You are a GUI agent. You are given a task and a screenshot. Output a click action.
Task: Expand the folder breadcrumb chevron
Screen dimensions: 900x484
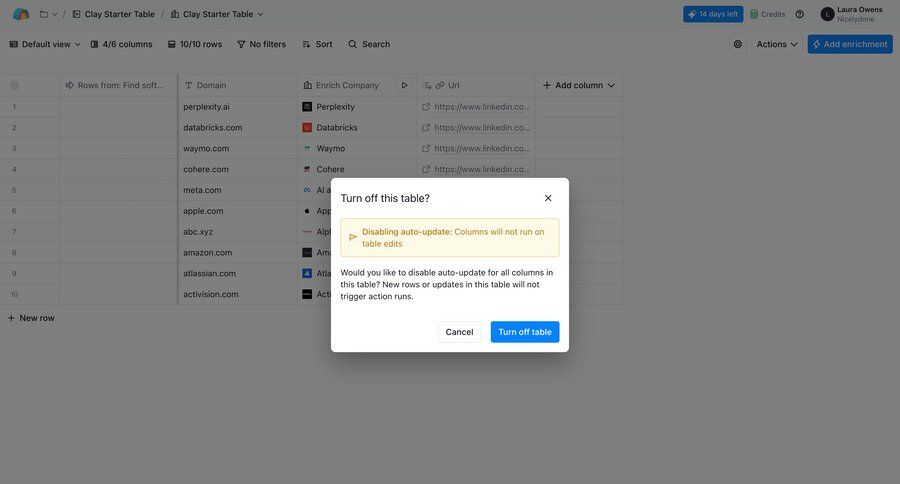[x=55, y=14]
